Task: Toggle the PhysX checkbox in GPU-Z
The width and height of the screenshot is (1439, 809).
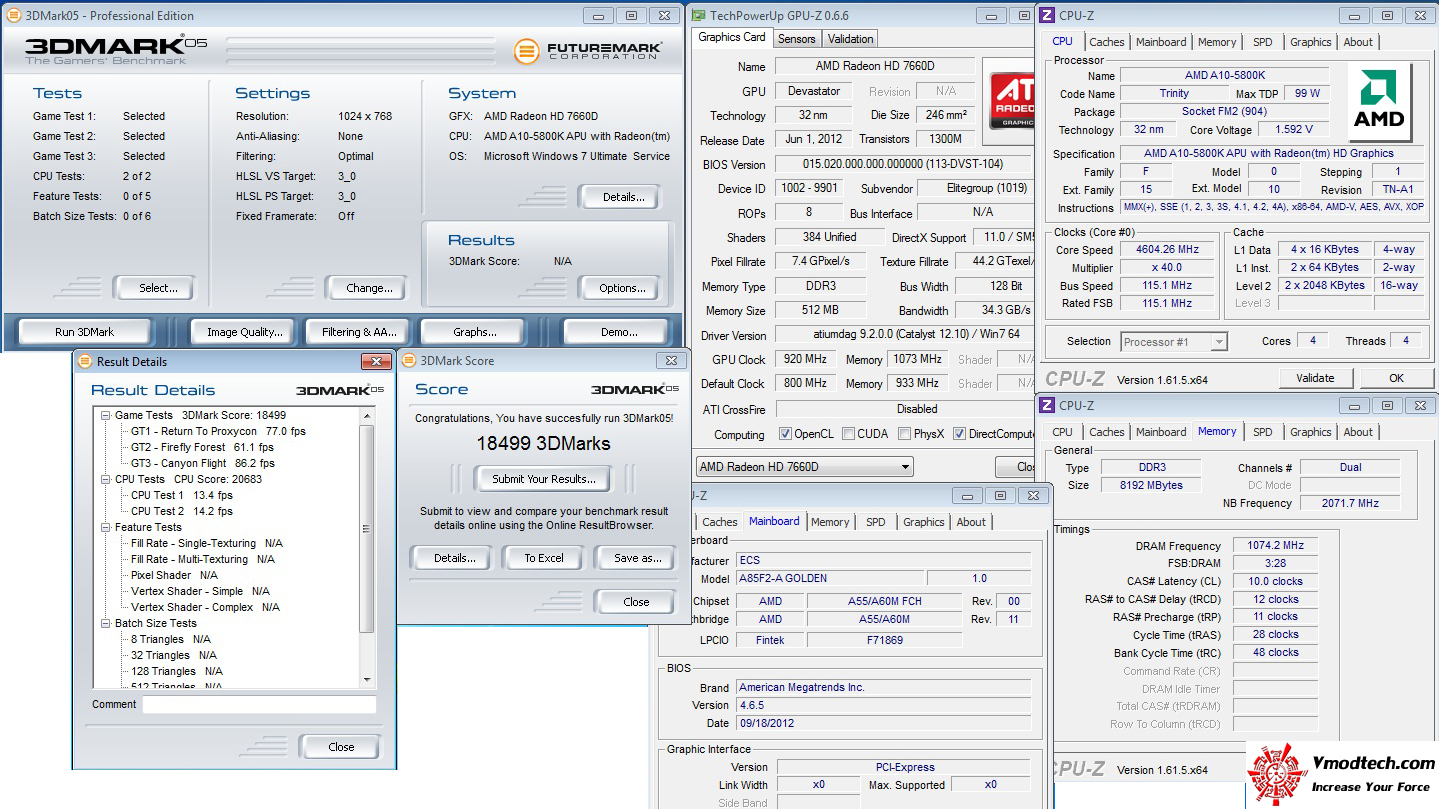Action: pos(904,434)
